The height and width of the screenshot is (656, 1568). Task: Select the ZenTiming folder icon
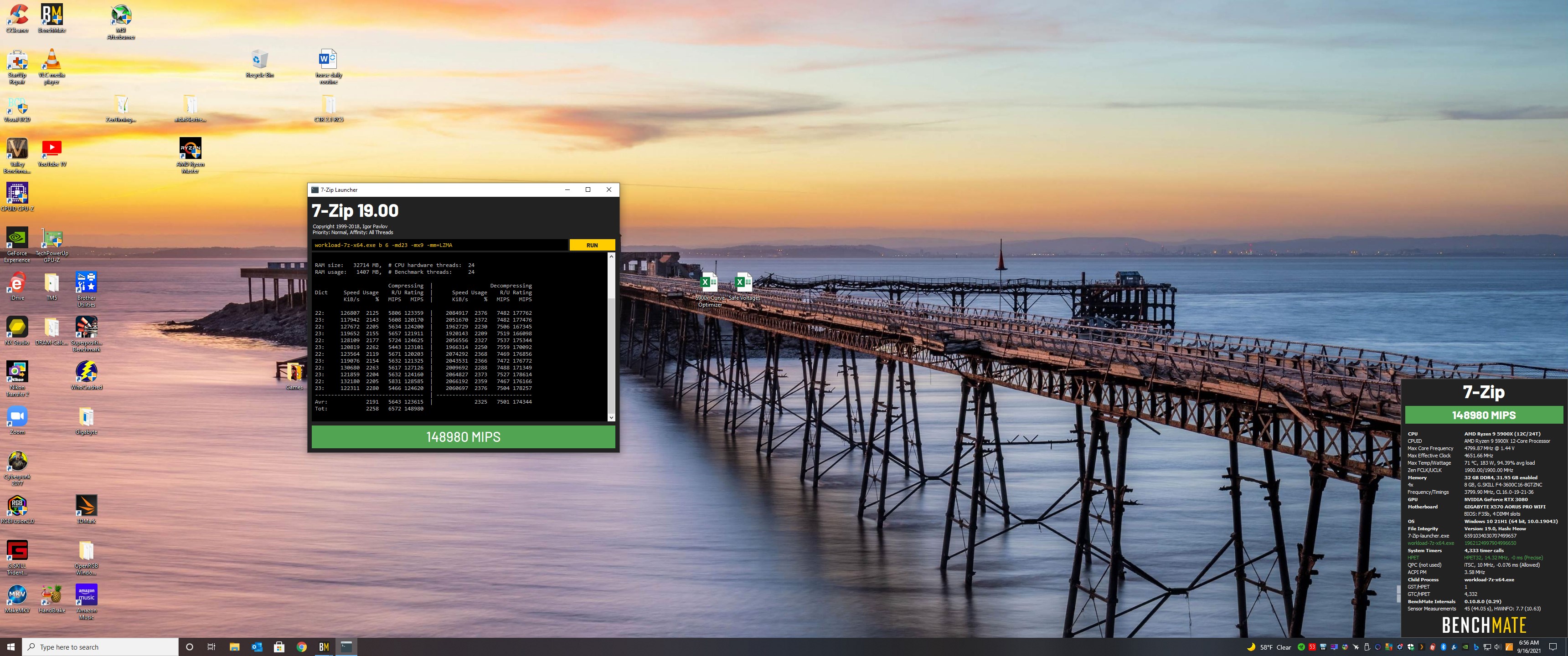(121, 108)
